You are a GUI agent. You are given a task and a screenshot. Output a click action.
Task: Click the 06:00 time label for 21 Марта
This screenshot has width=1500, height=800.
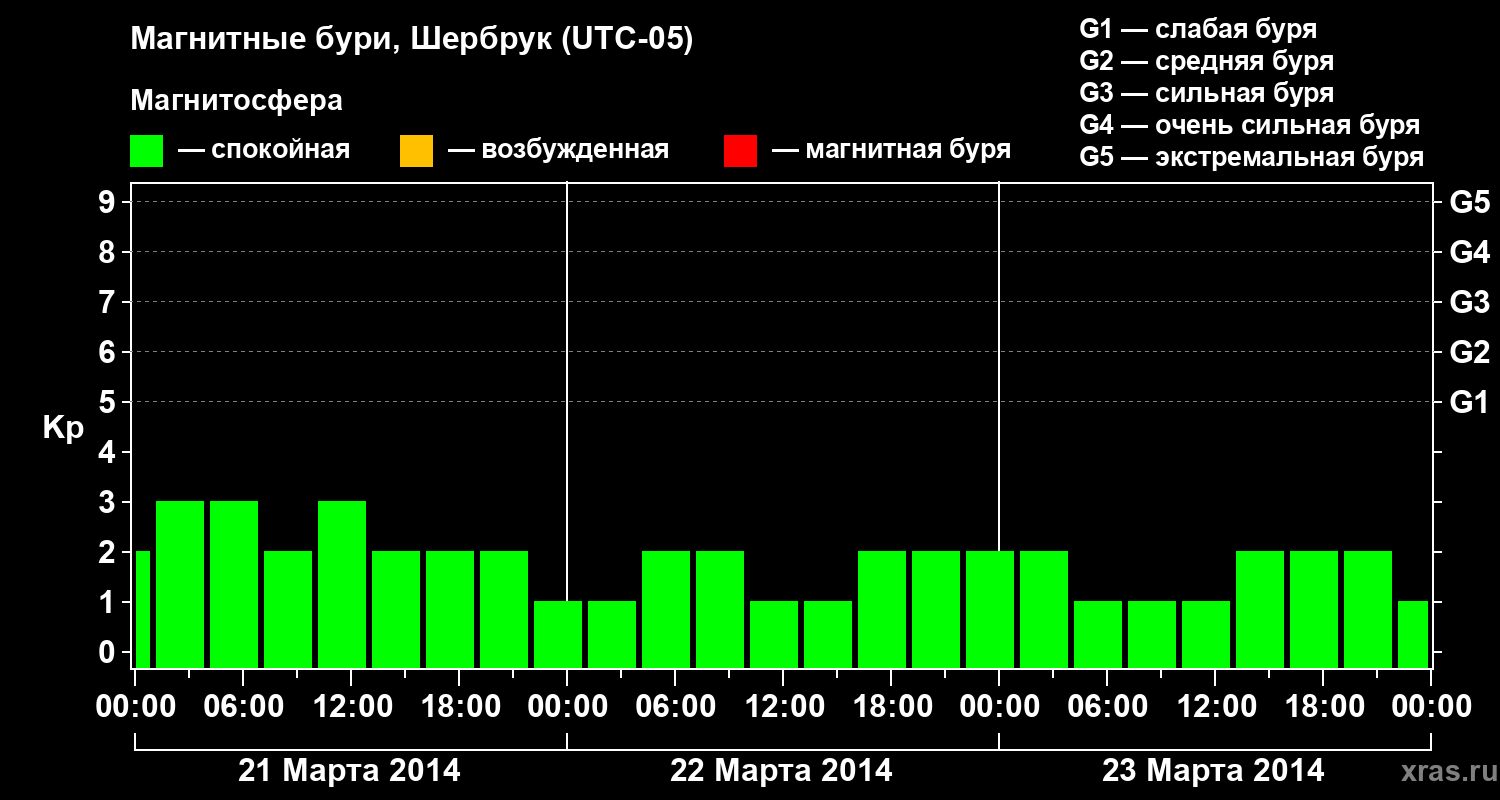(243, 707)
